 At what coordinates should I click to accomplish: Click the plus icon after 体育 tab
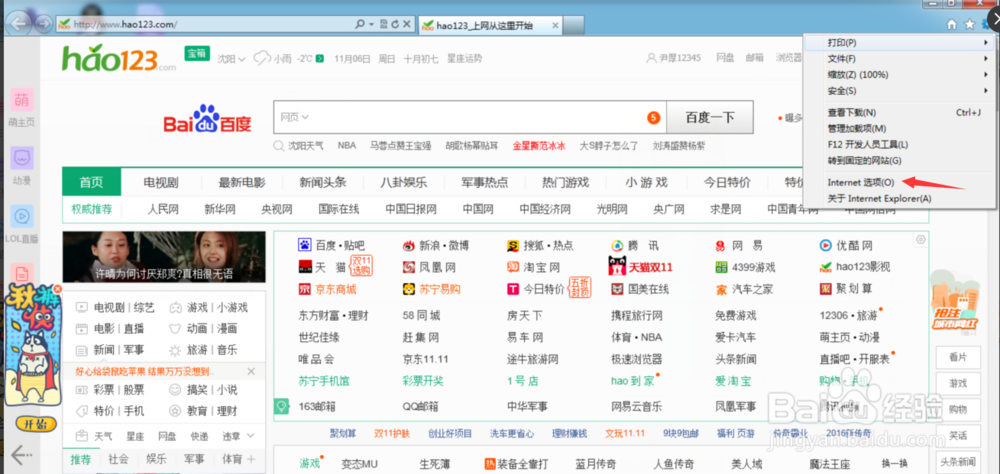click(251, 459)
